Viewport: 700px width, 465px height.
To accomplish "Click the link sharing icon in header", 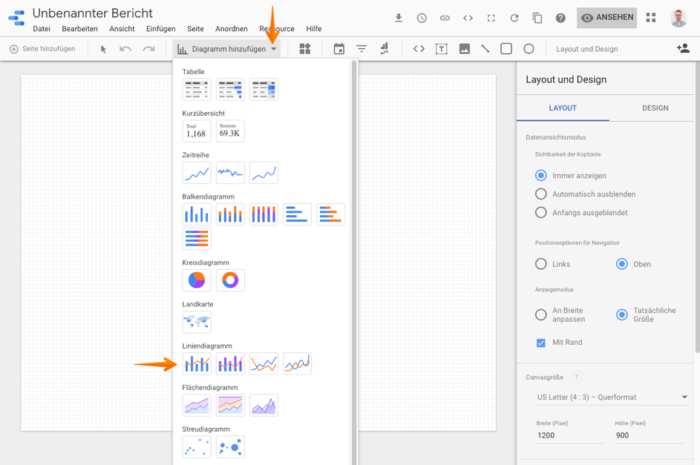I will point(445,18).
